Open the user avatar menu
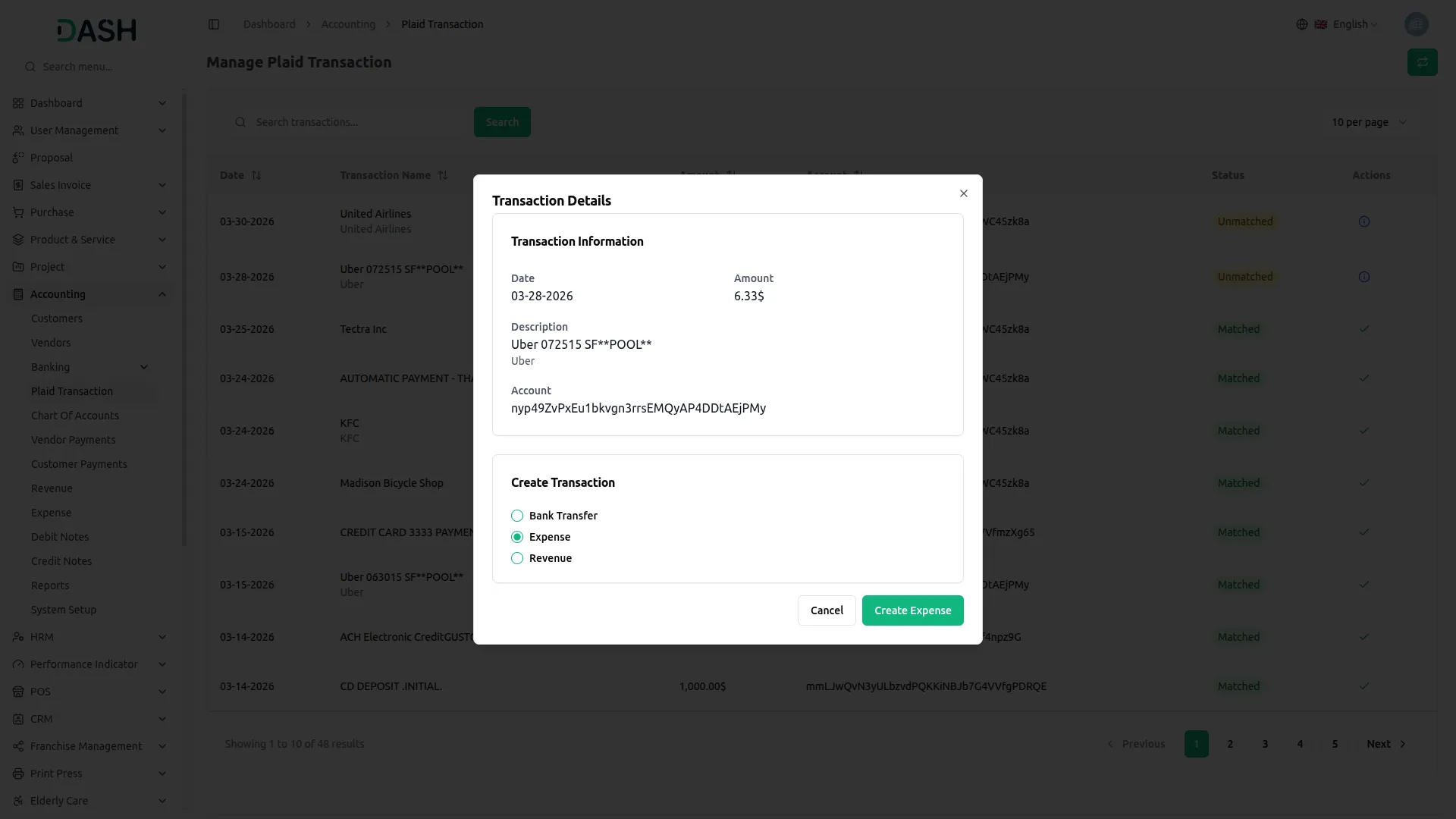 tap(1416, 24)
